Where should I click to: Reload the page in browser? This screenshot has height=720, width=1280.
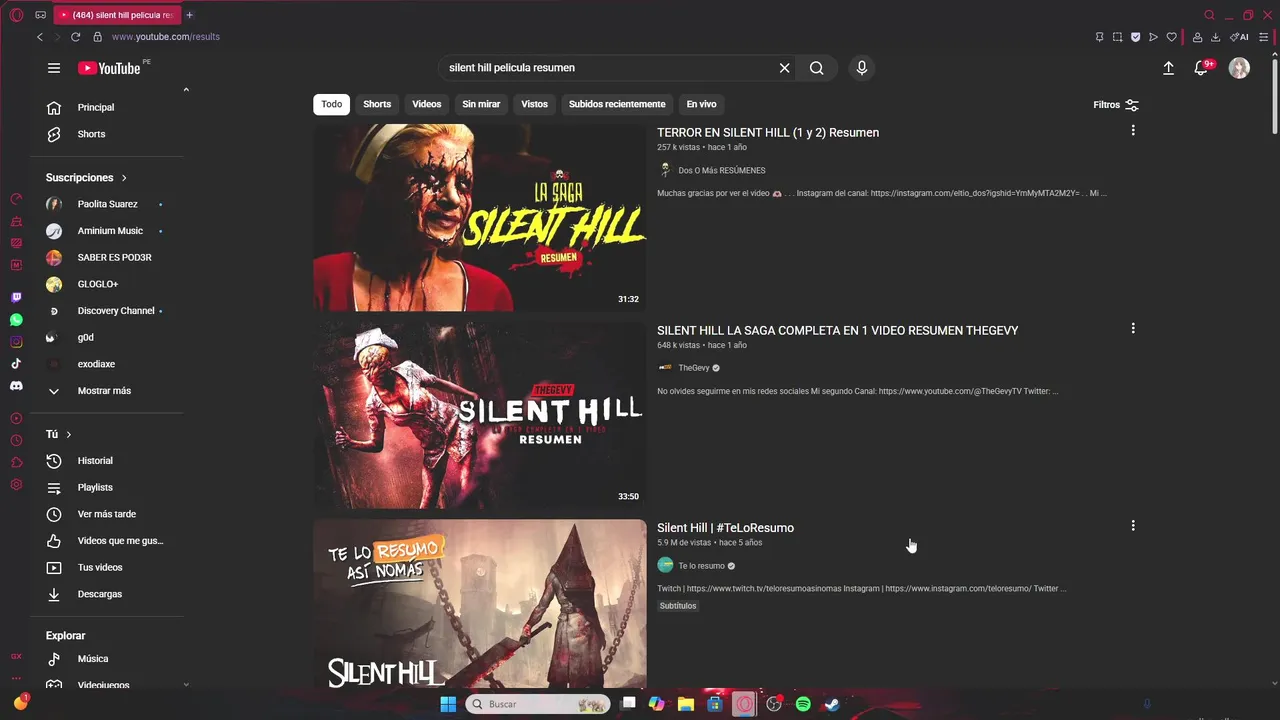pyautogui.click(x=75, y=37)
